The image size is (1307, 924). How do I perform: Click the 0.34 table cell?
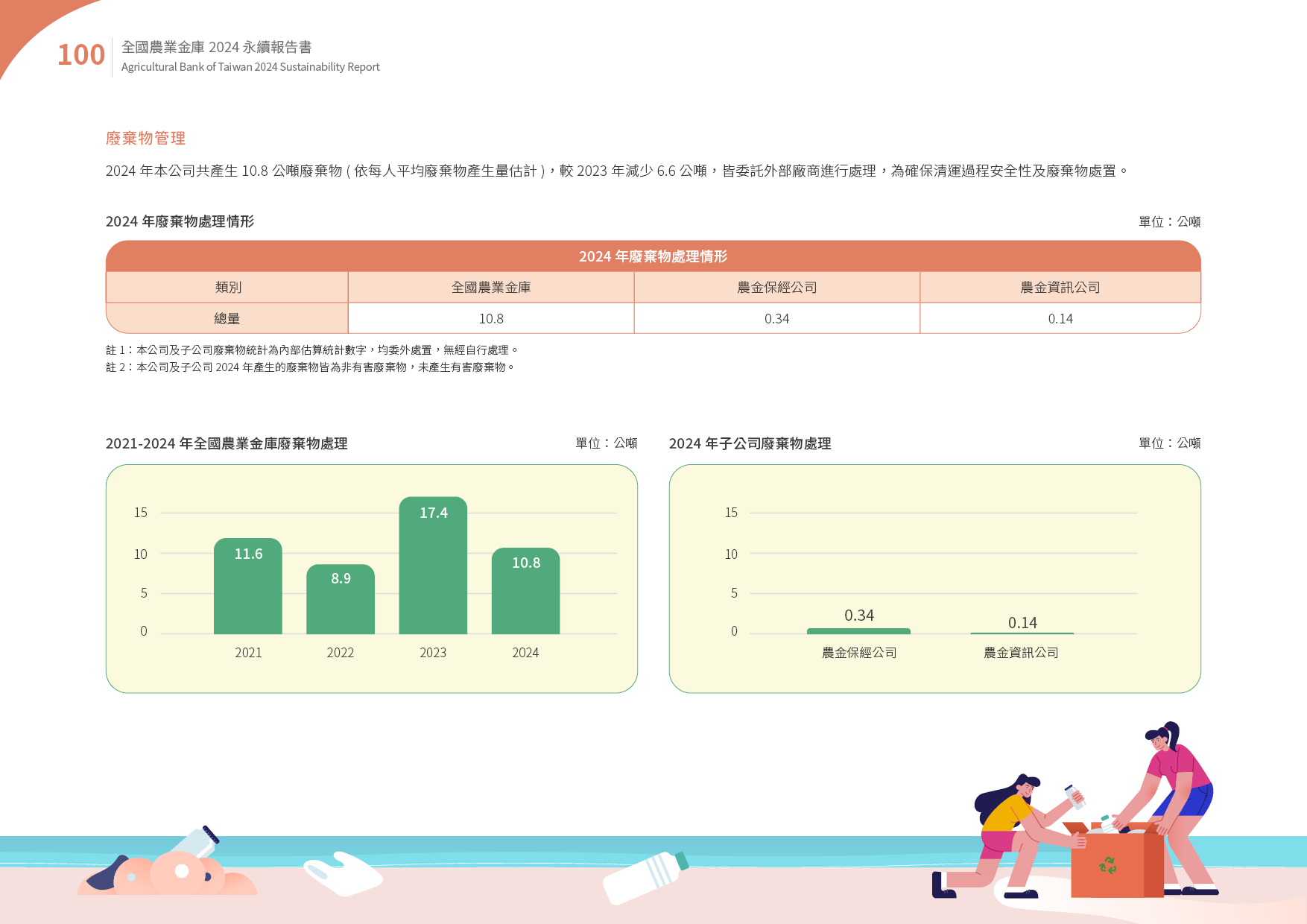(777, 318)
